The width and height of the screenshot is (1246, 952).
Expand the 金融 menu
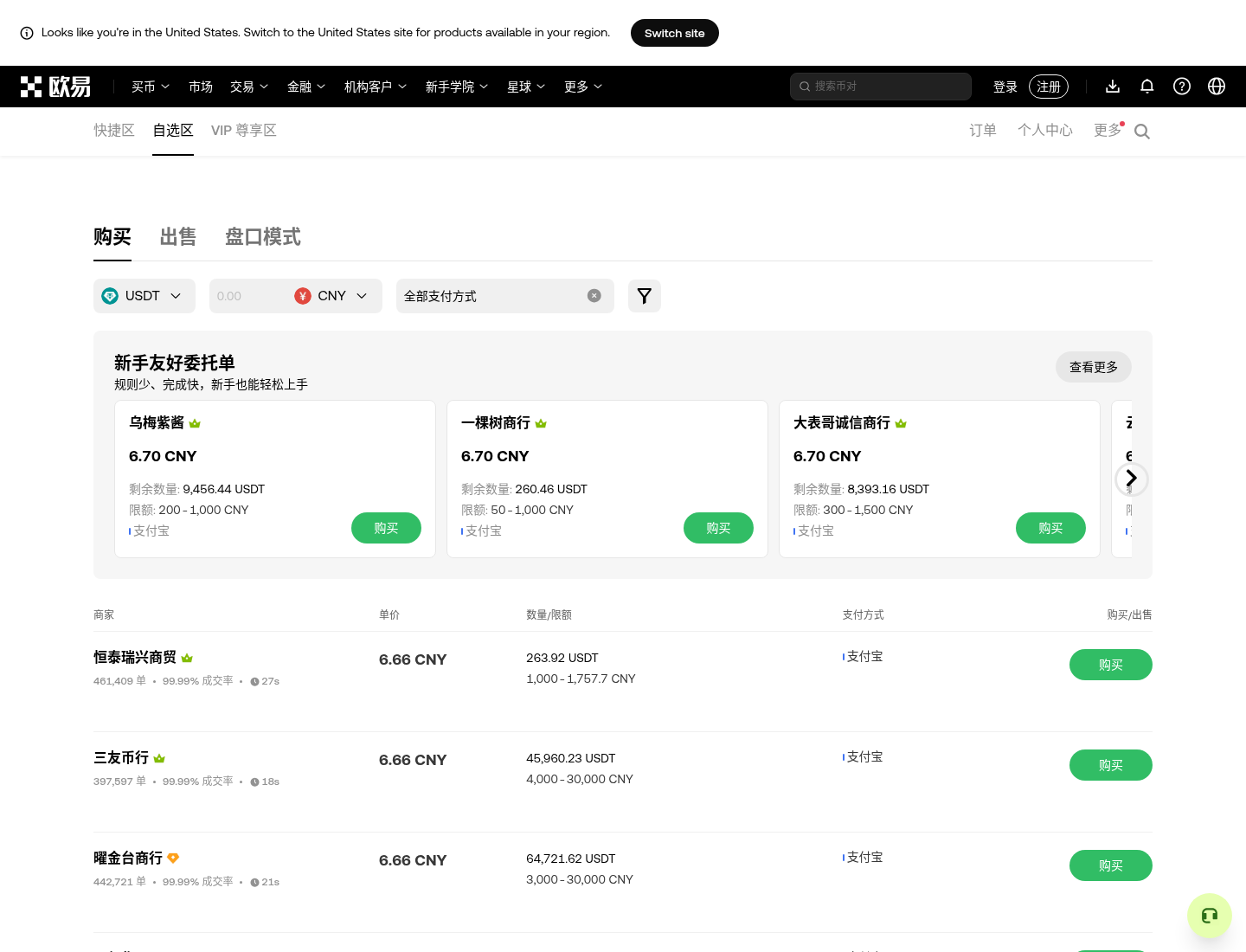306,87
